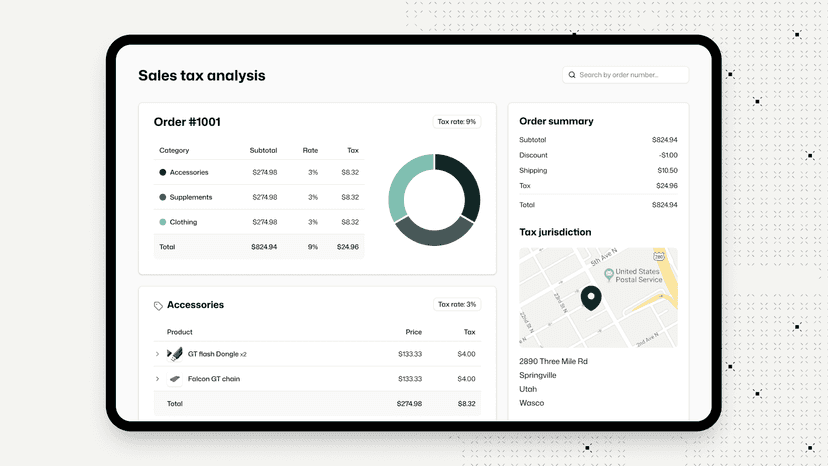Click the Clothing teal color dot
The width and height of the screenshot is (828, 466).
(x=163, y=222)
